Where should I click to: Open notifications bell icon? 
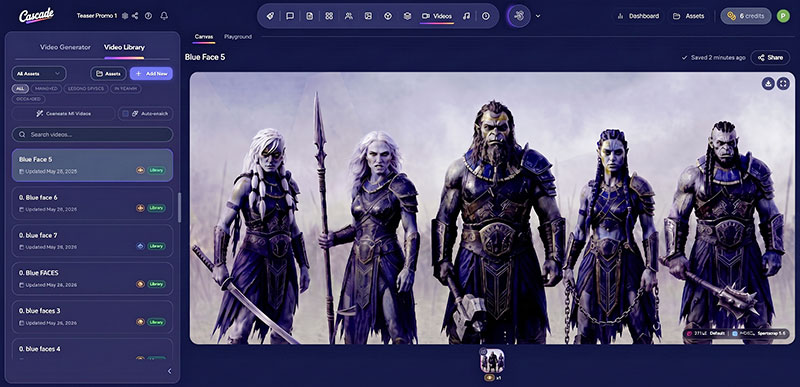164,16
